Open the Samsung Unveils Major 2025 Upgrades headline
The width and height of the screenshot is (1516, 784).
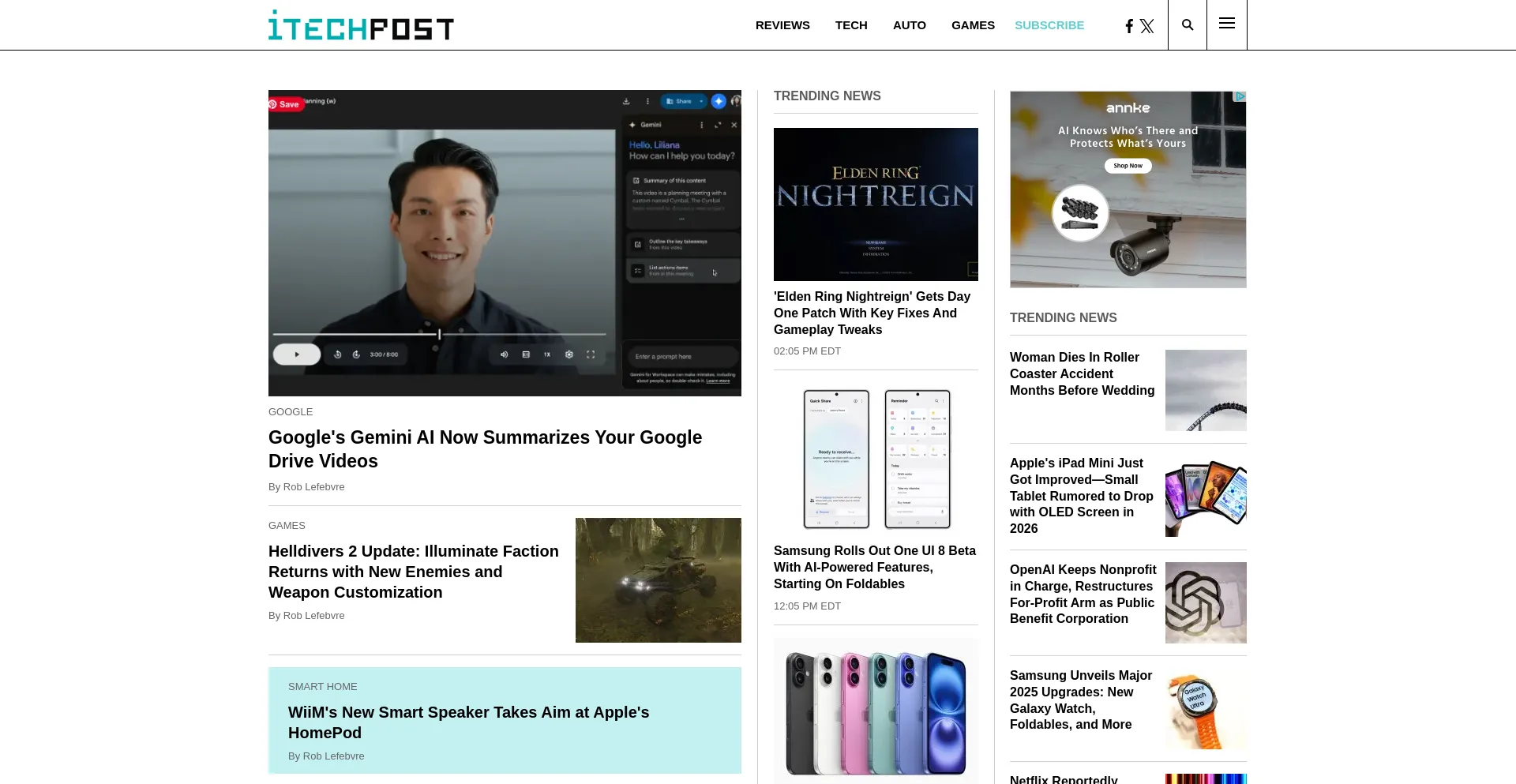click(1081, 700)
